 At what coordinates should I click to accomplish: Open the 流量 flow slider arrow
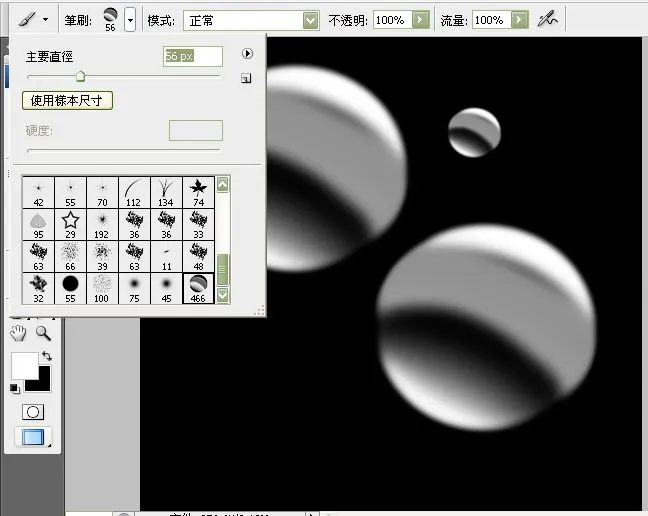520,20
